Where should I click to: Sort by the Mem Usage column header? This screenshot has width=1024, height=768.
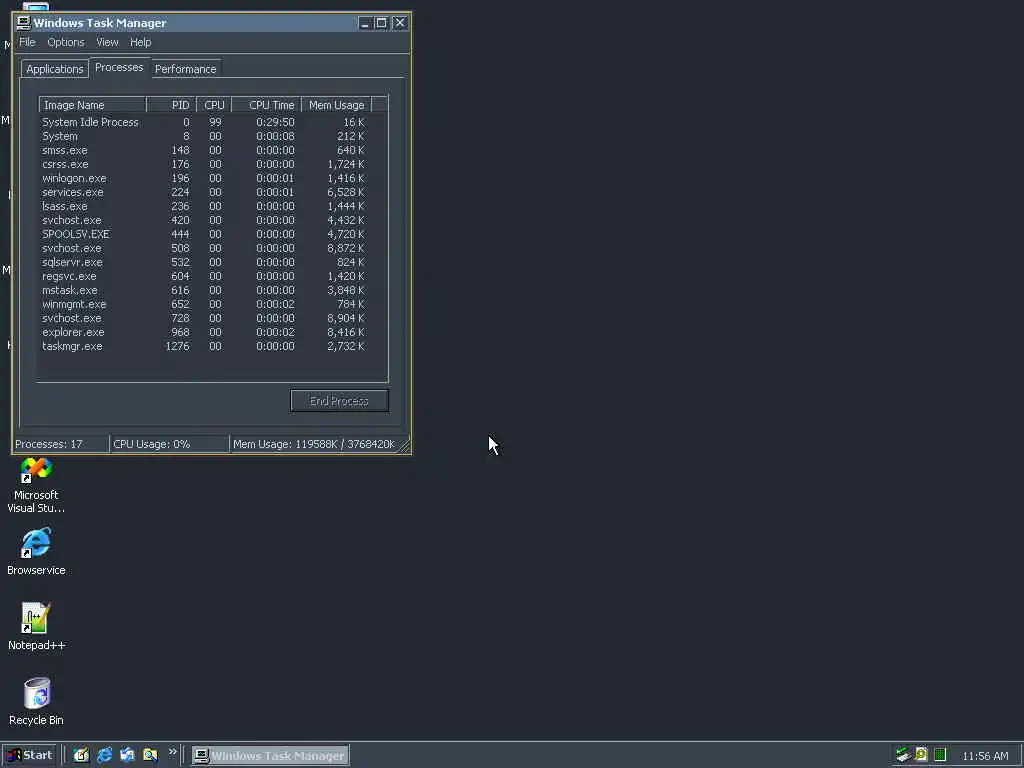(336, 105)
